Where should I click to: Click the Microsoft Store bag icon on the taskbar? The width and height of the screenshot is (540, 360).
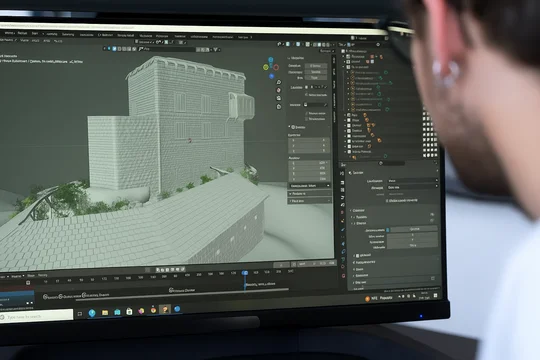pyautogui.click(x=129, y=311)
